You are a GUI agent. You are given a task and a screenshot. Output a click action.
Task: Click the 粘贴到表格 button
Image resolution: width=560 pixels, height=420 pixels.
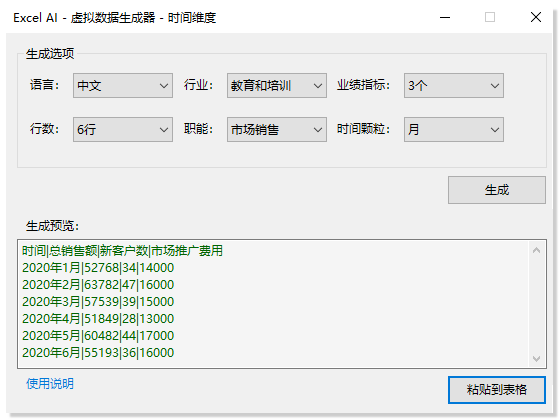tap(497, 390)
